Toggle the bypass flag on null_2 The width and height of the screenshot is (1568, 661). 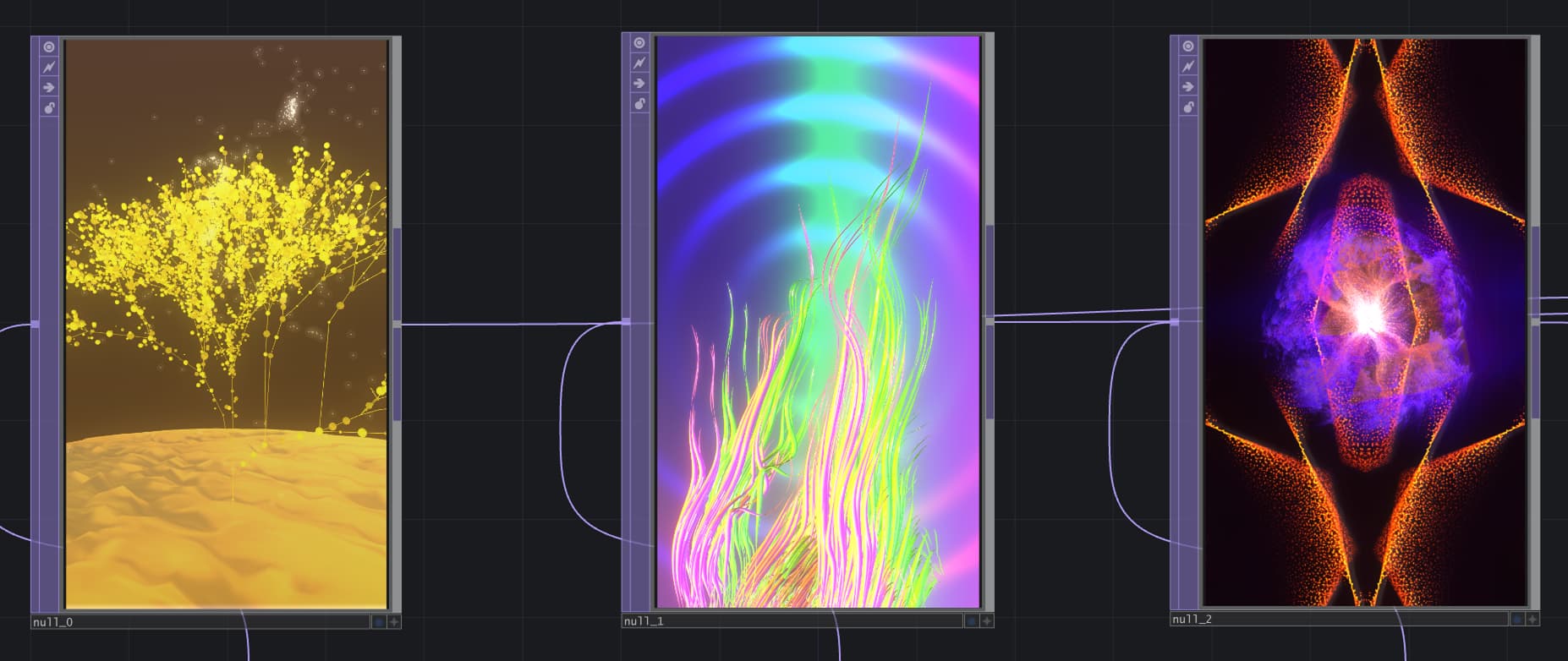(1188, 66)
